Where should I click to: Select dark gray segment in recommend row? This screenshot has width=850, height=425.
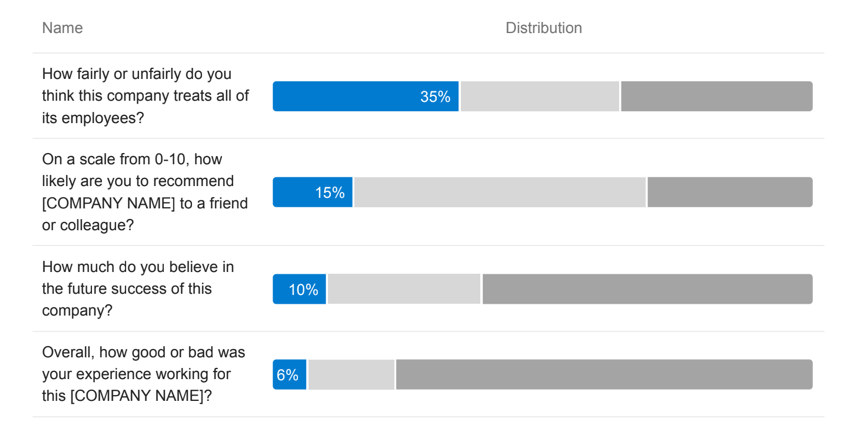[x=729, y=193]
